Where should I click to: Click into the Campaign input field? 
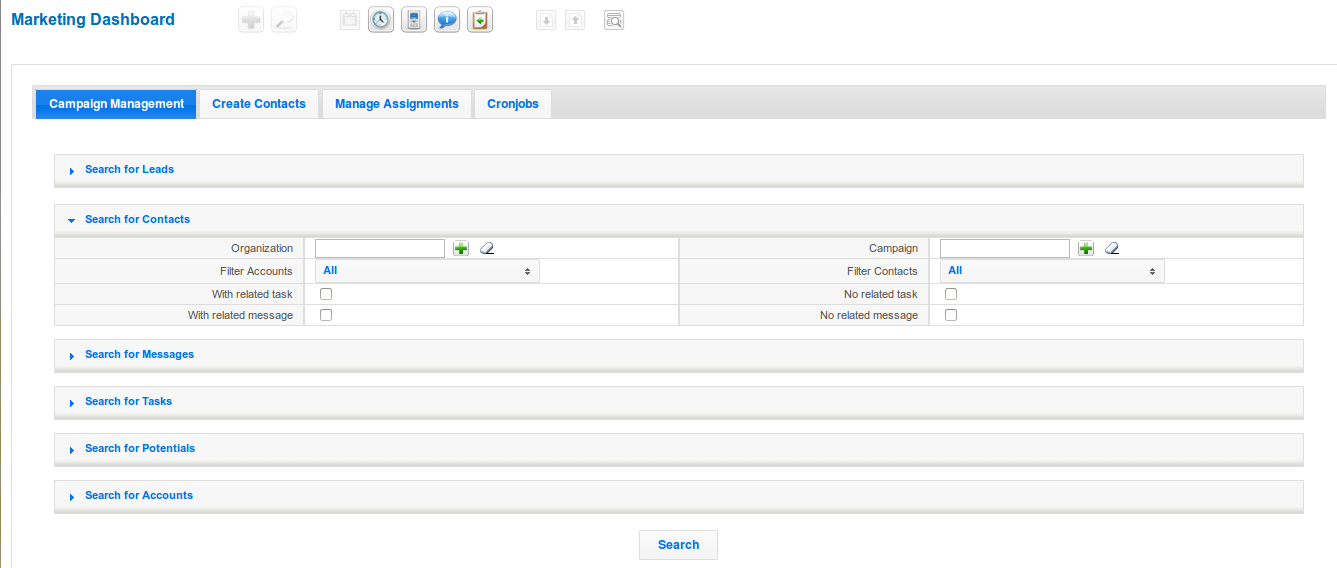(x=1004, y=248)
